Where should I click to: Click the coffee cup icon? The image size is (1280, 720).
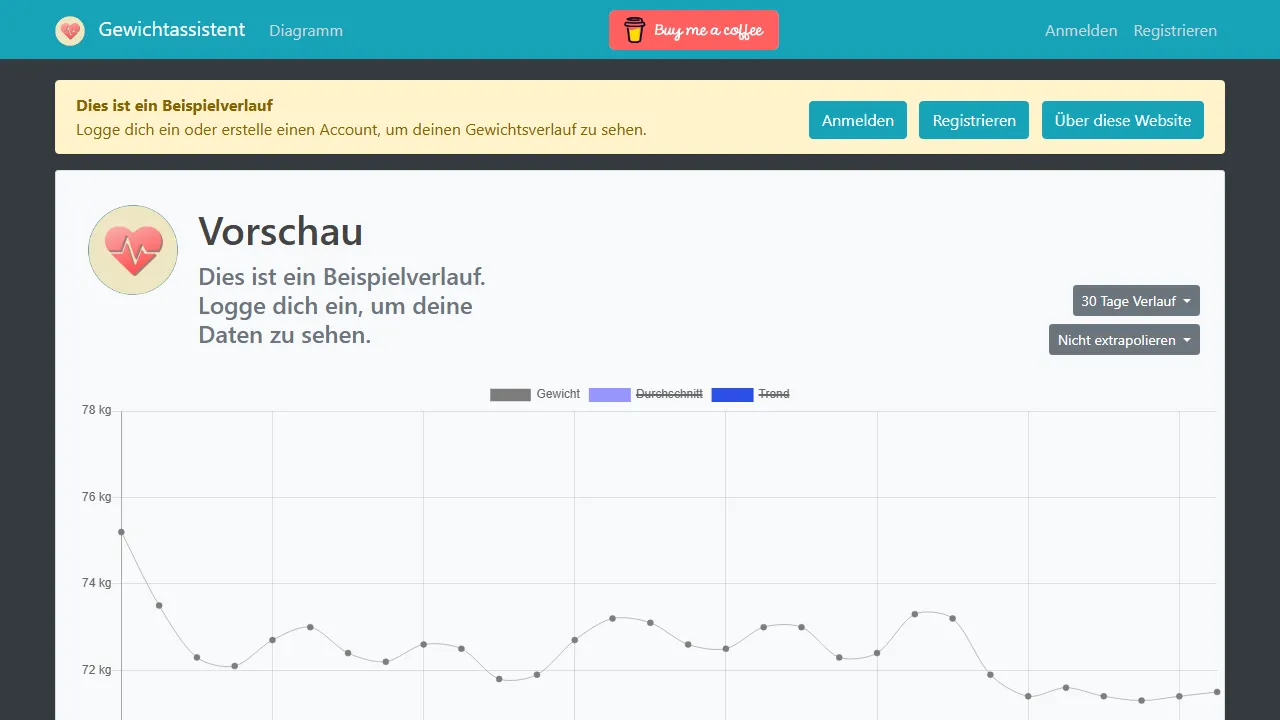click(x=632, y=30)
